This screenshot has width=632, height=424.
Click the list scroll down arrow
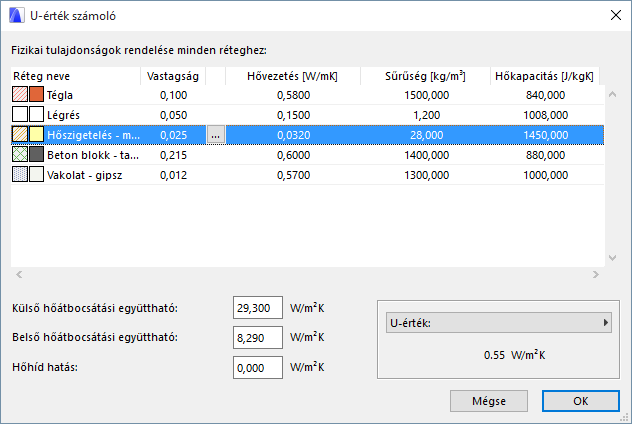(612, 258)
